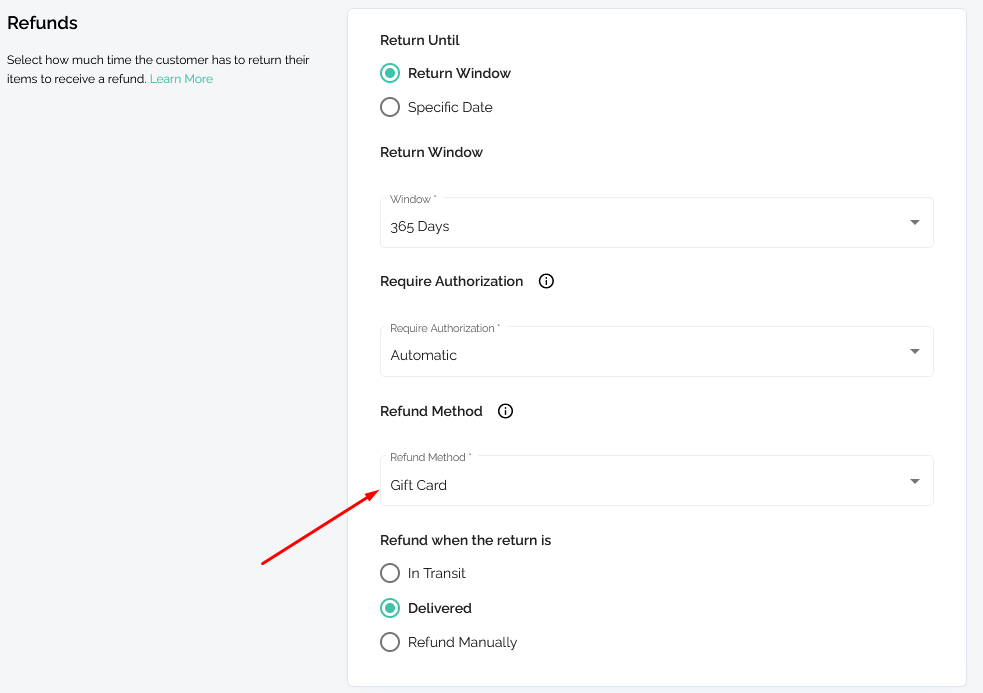Open the 365 Days window dropdown
The image size is (983, 693).
pyautogui.click(x=656, y=223)
